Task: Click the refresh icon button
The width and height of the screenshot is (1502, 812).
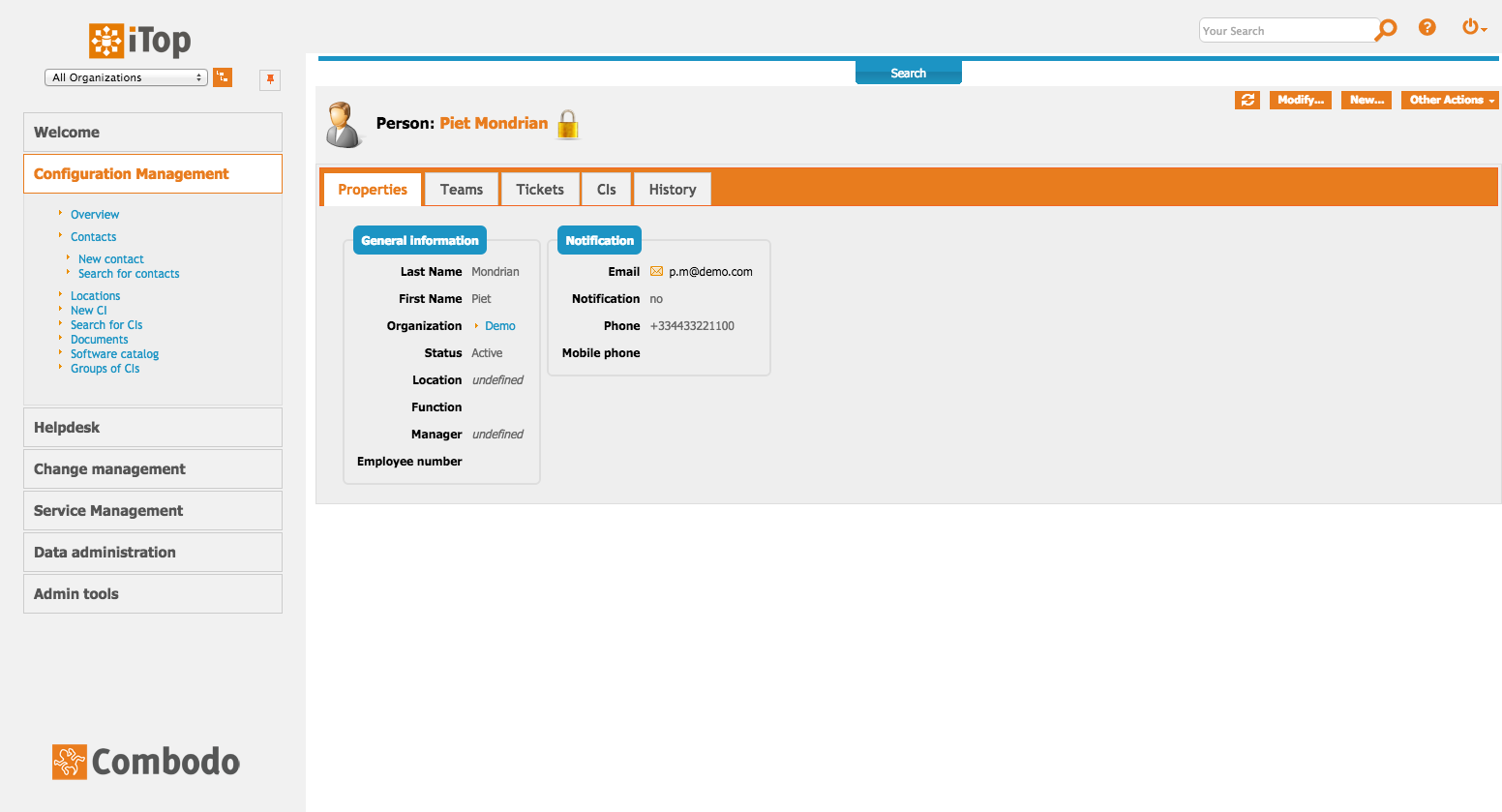Action: (x=1247, y=100)
